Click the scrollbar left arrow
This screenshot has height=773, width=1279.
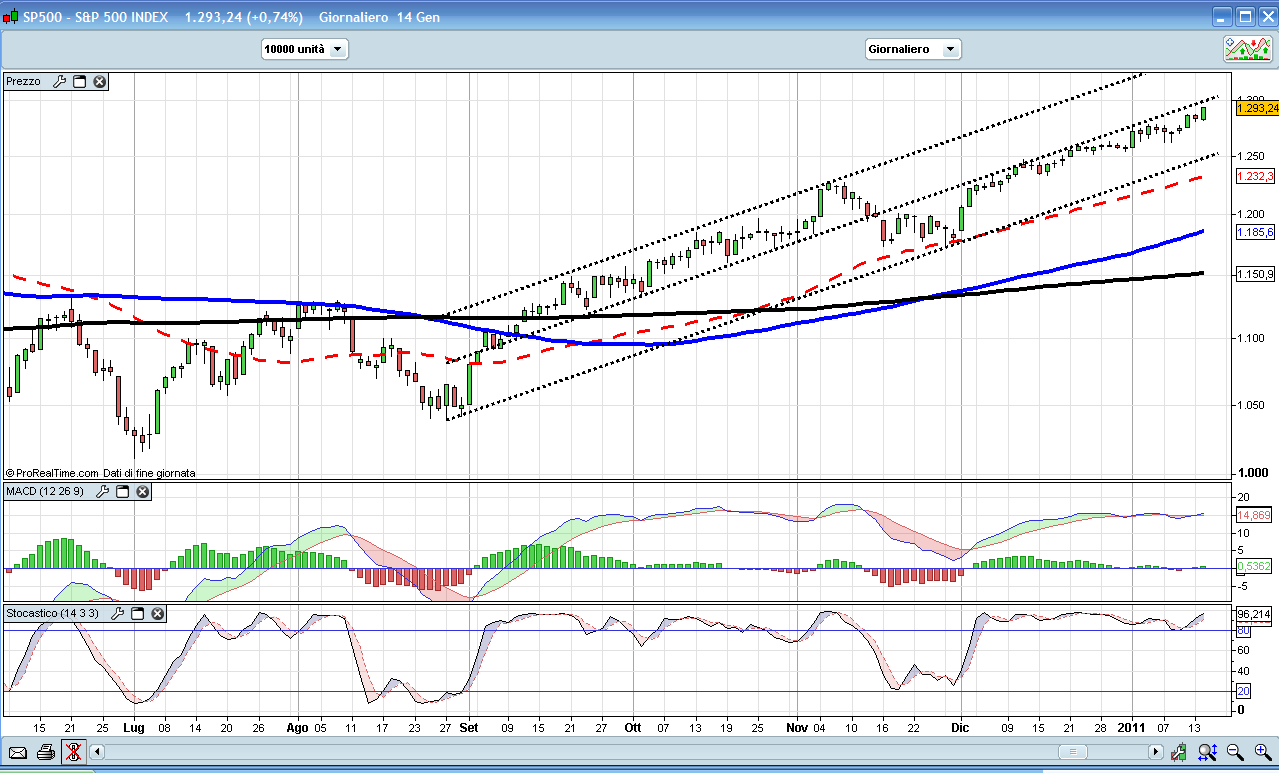pyautogui.click(x=97, y=752)
